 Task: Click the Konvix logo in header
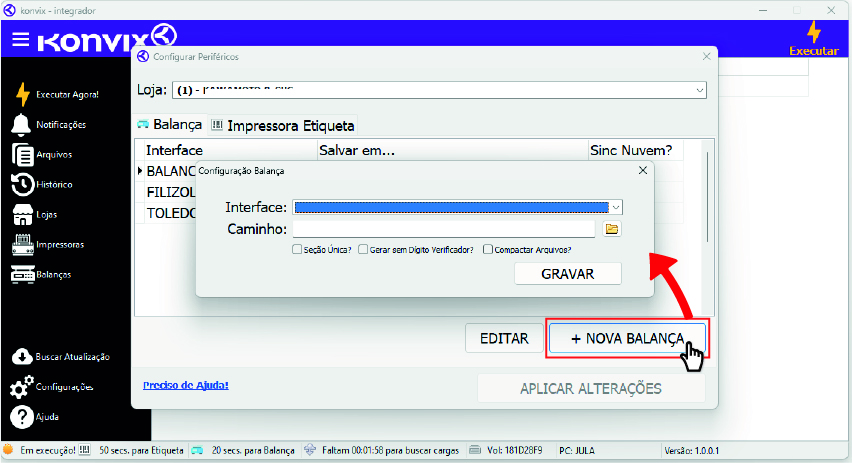[x=108, y=38]
